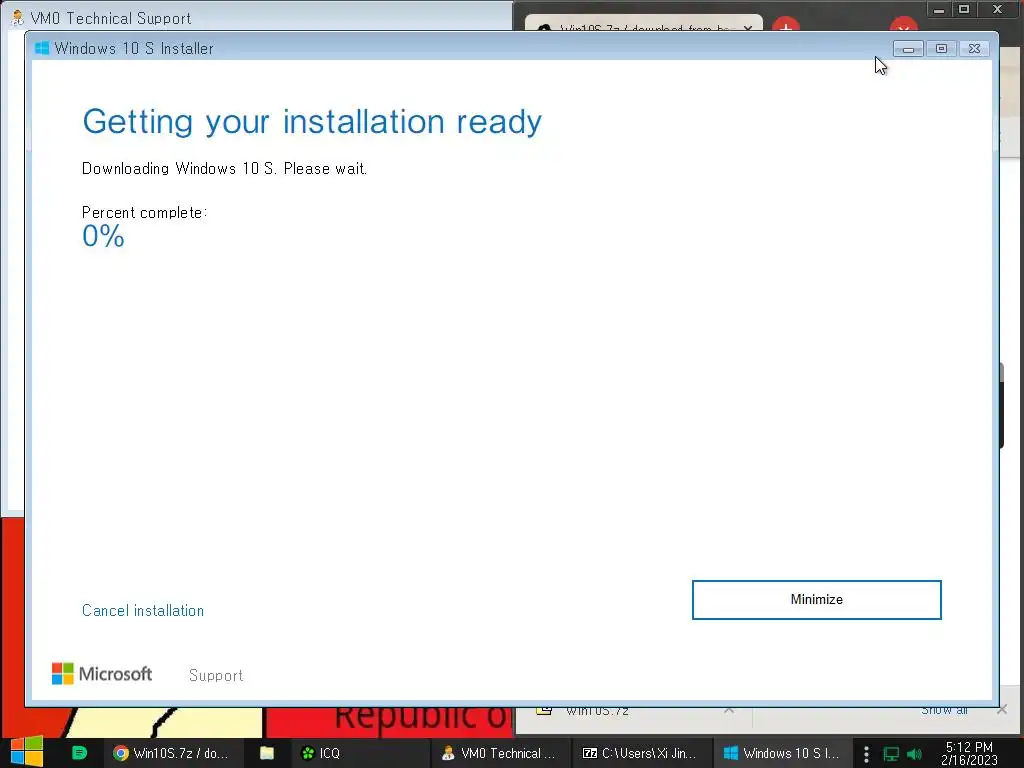Click the 0% percent complete value
The image size is (1024, 768).
click(x=103, y=236)
